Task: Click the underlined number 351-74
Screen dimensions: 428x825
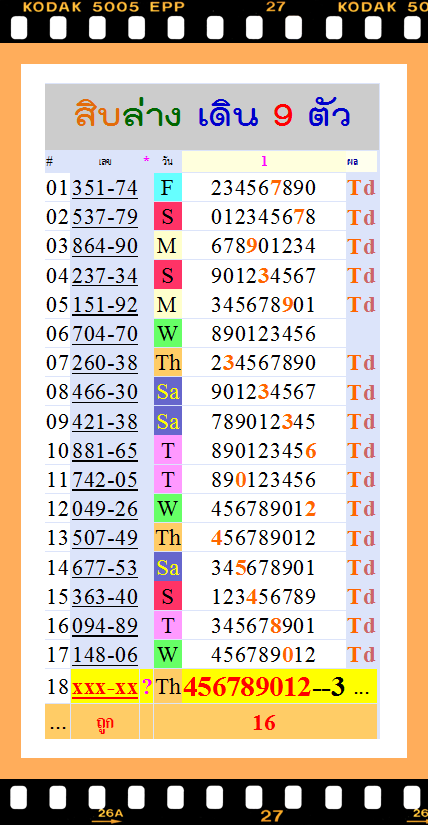Action: coord(105,188)
